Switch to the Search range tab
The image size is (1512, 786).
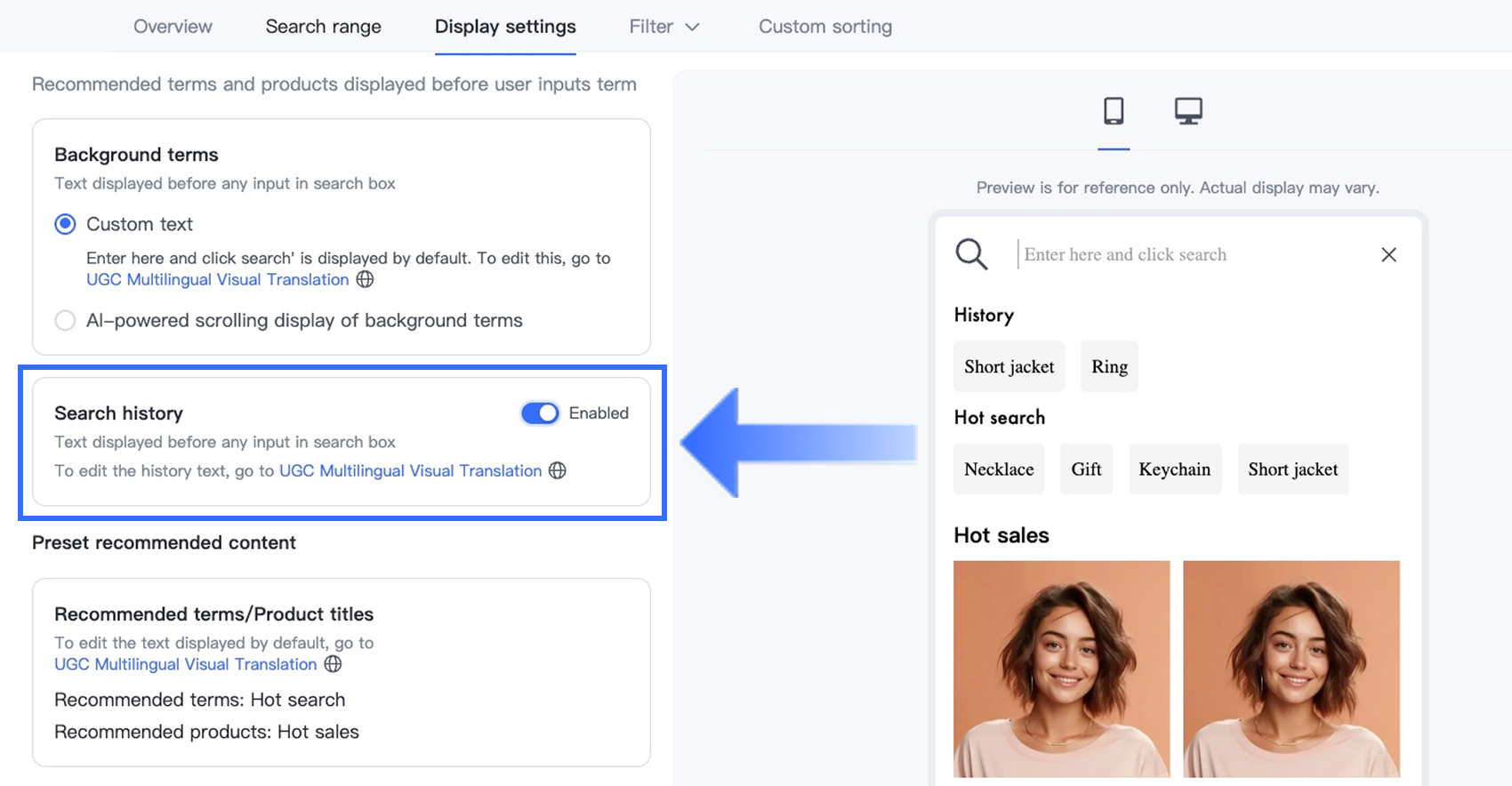(x=323, y=27)
